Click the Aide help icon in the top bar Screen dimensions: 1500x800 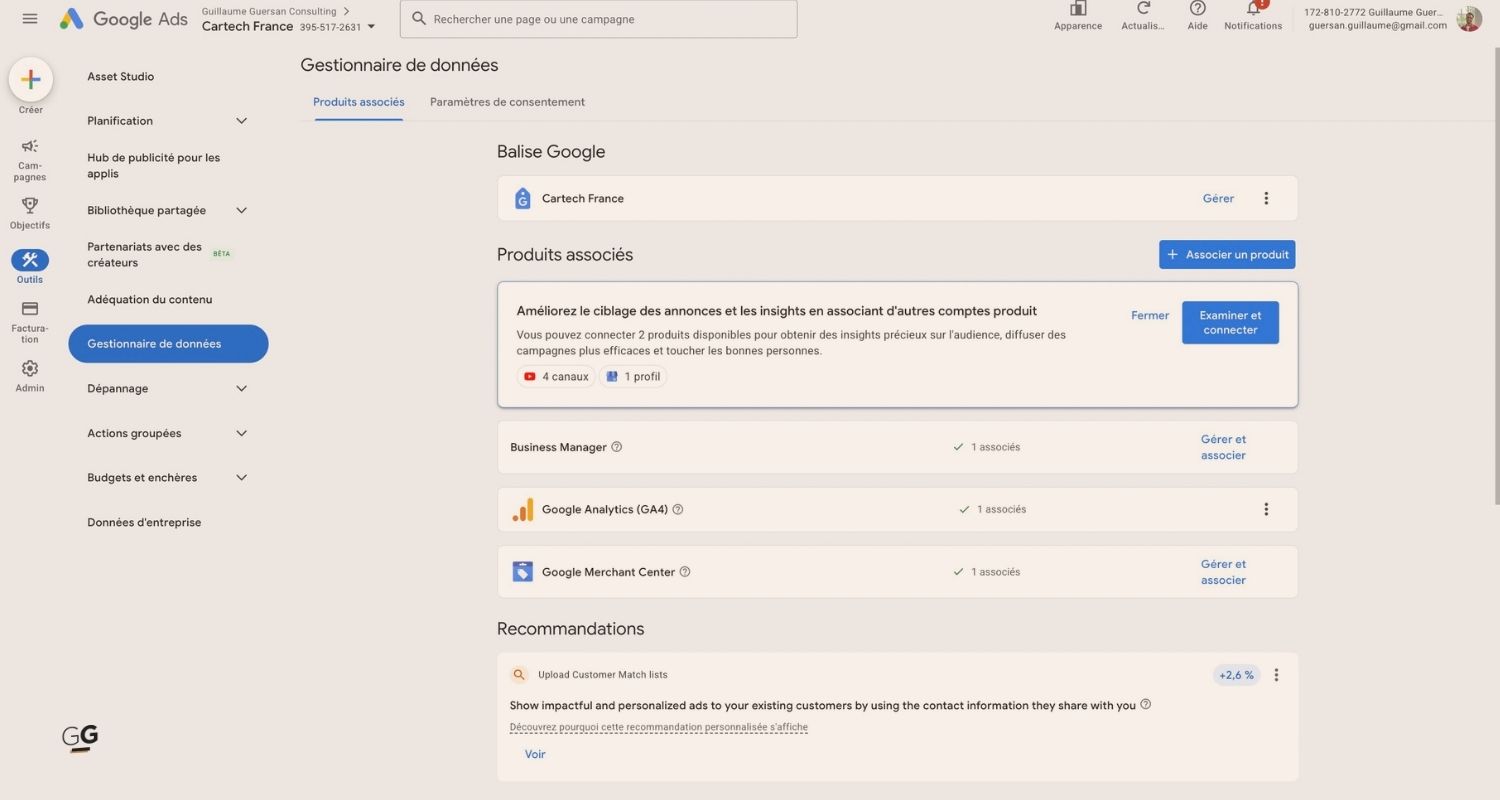[1196, 8]
